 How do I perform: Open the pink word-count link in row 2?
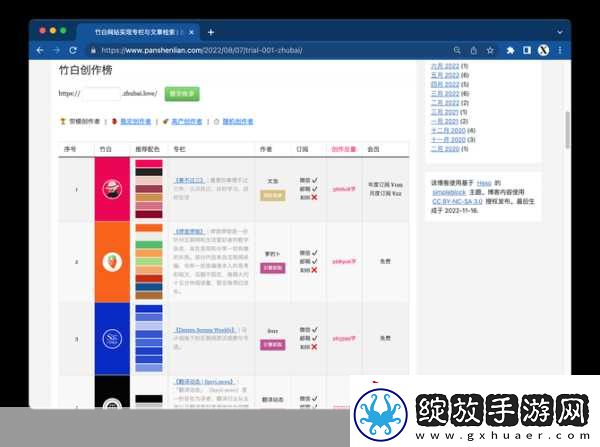[x=344, y=261]
